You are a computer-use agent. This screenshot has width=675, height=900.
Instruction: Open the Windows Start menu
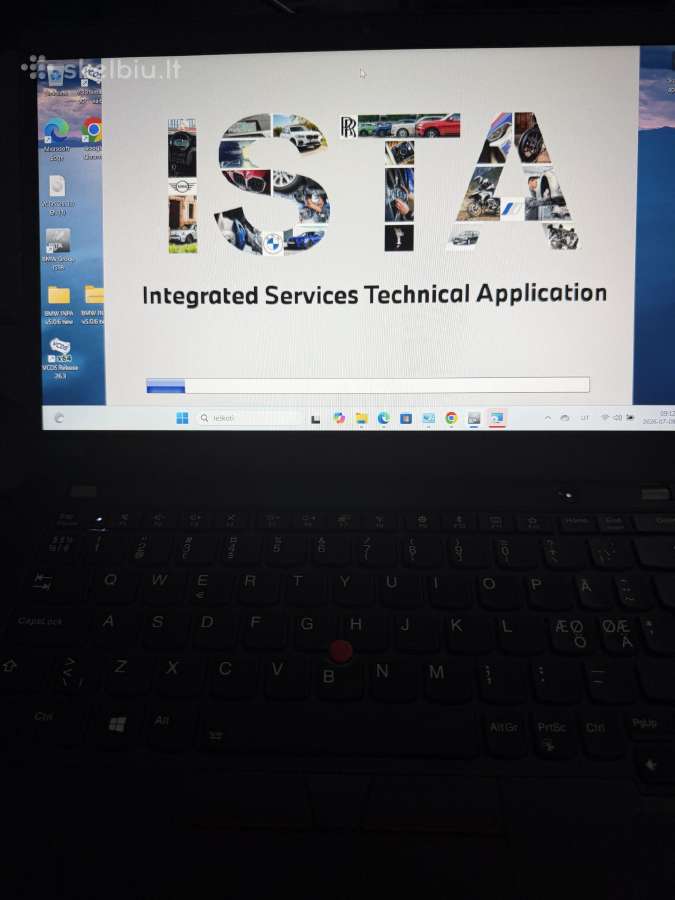coord(183,418)
